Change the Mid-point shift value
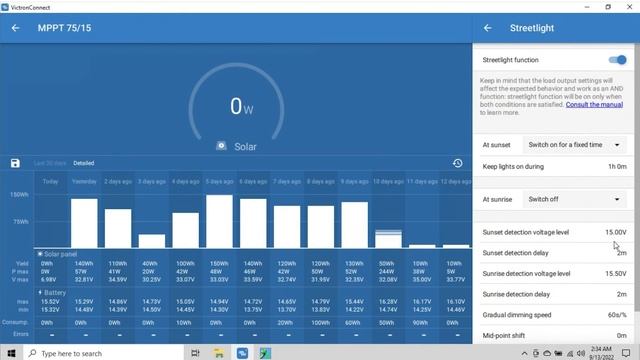640x360 pixels. (554, 336)
